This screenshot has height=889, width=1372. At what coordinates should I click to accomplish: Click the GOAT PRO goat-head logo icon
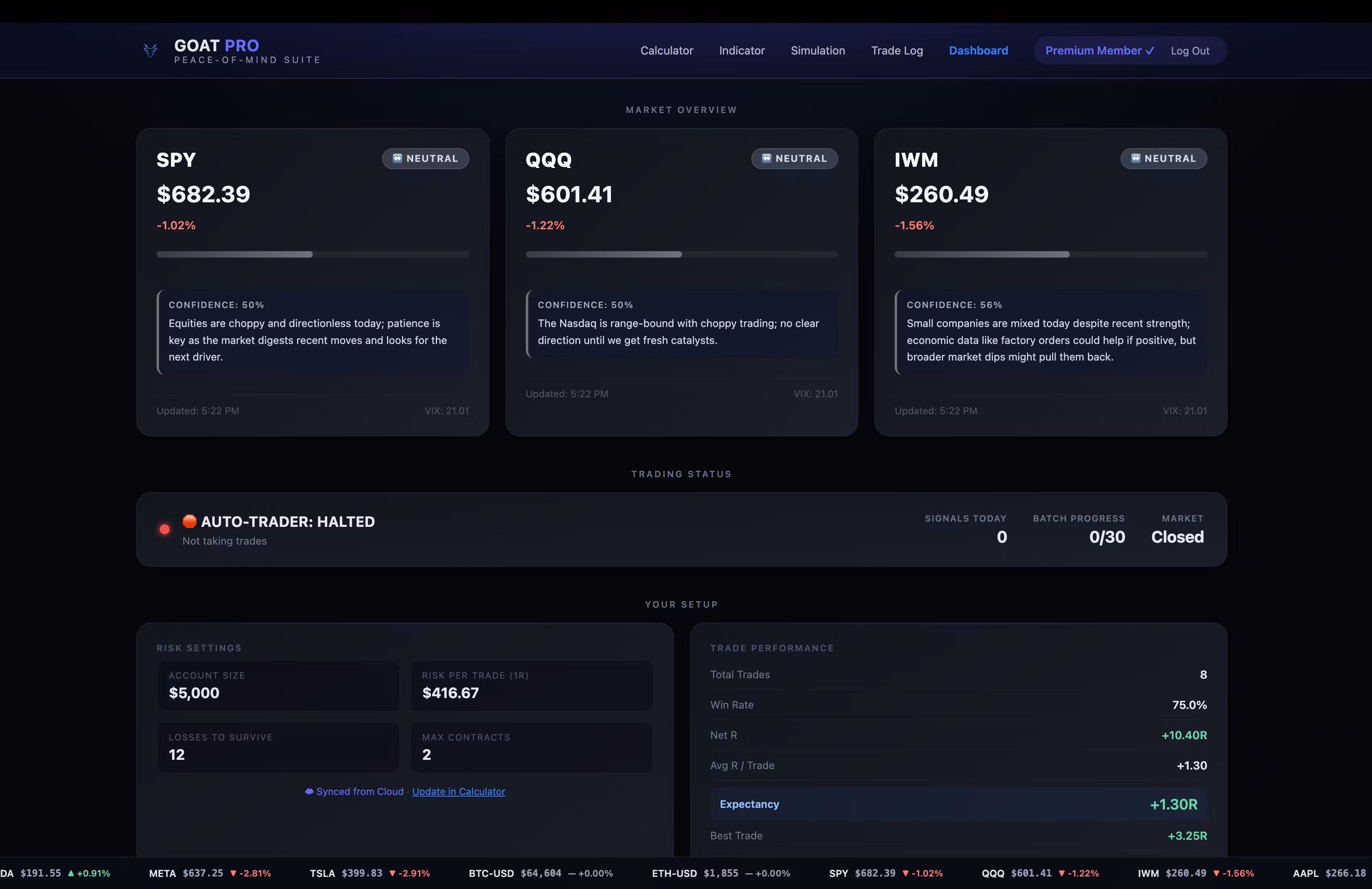coord(151,51)
